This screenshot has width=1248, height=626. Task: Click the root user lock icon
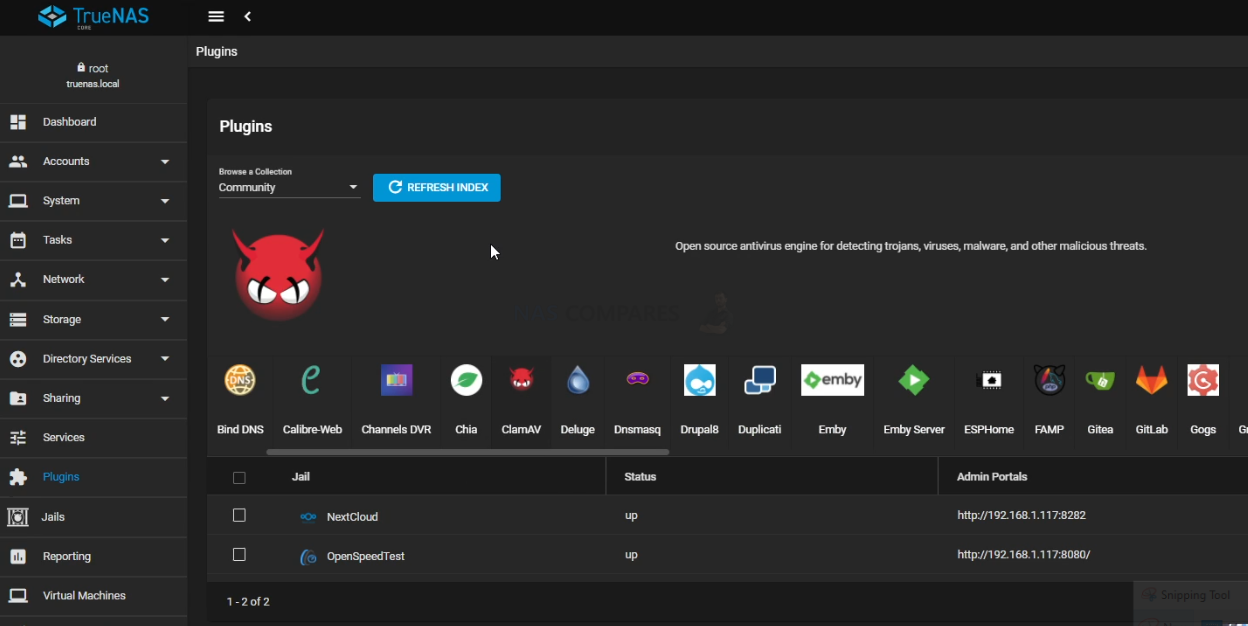81,68
